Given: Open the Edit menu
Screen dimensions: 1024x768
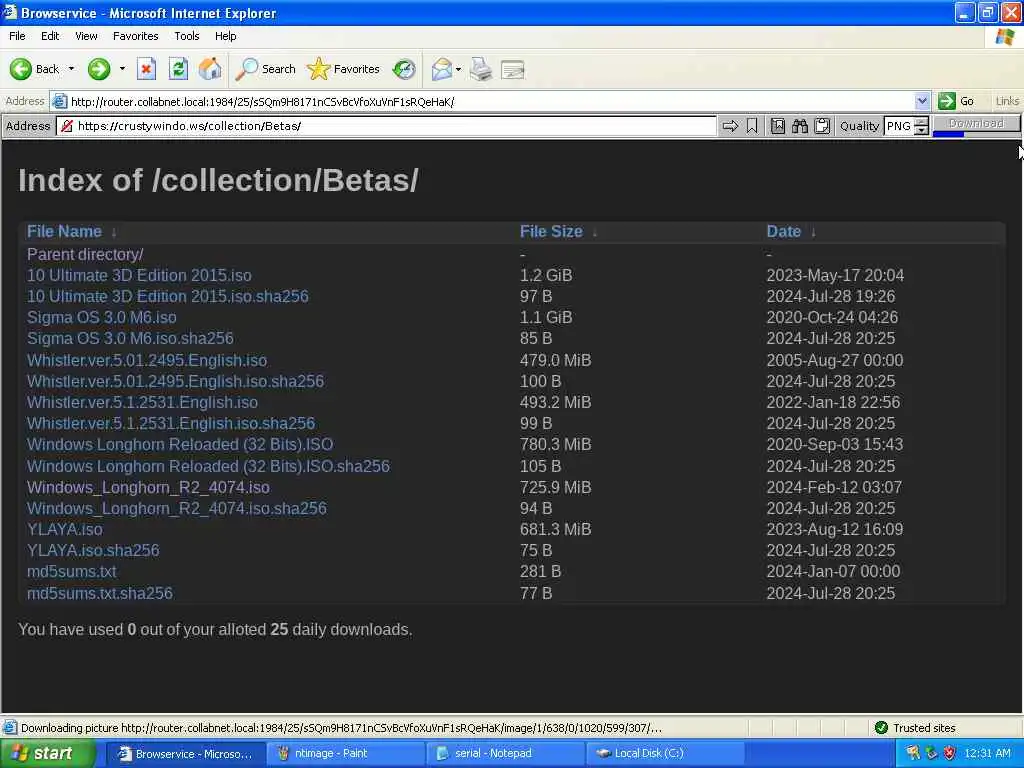Looking at the screenshot, I should [50, 36].
